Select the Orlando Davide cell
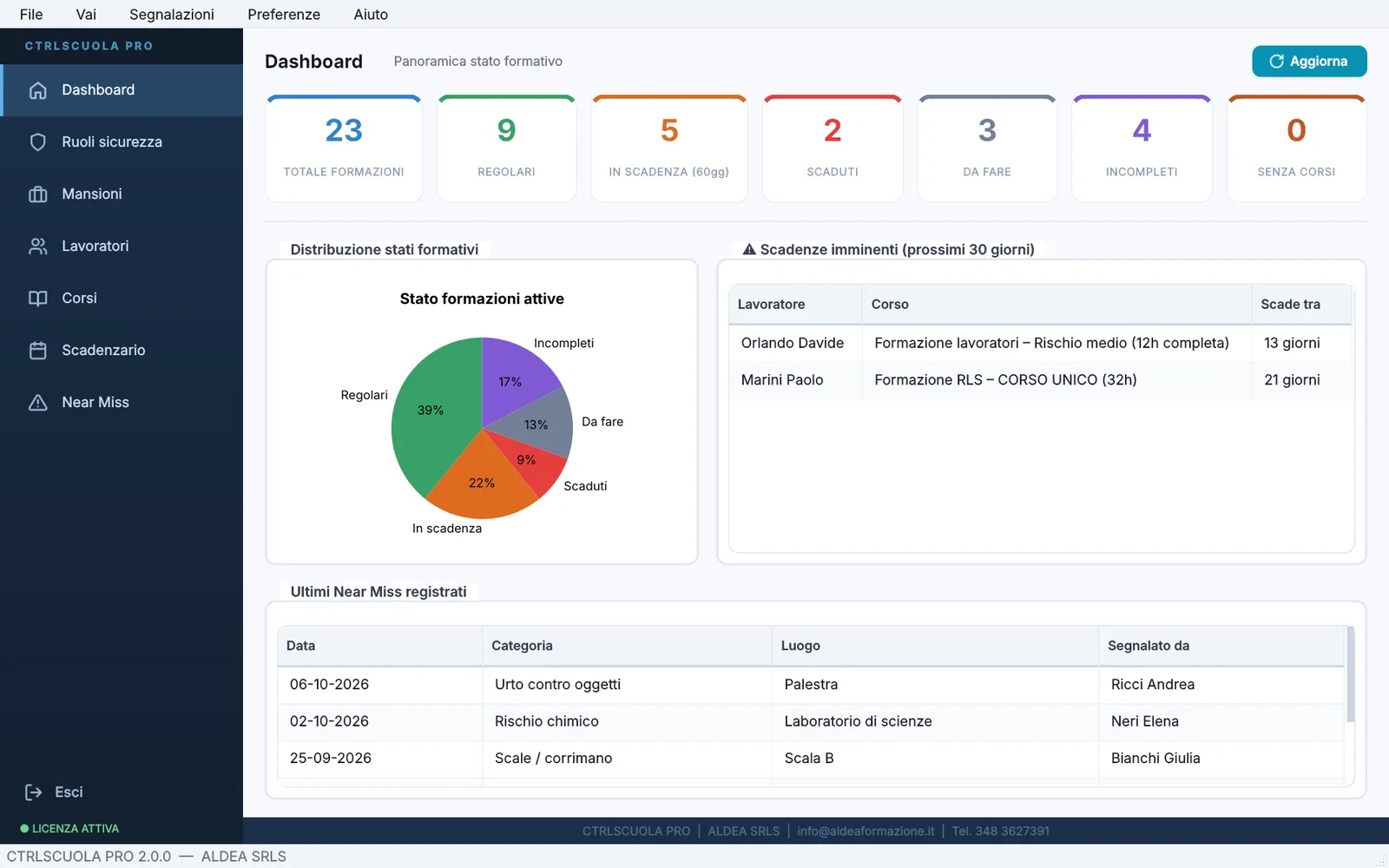1389x868 pixels. [795, 343]
